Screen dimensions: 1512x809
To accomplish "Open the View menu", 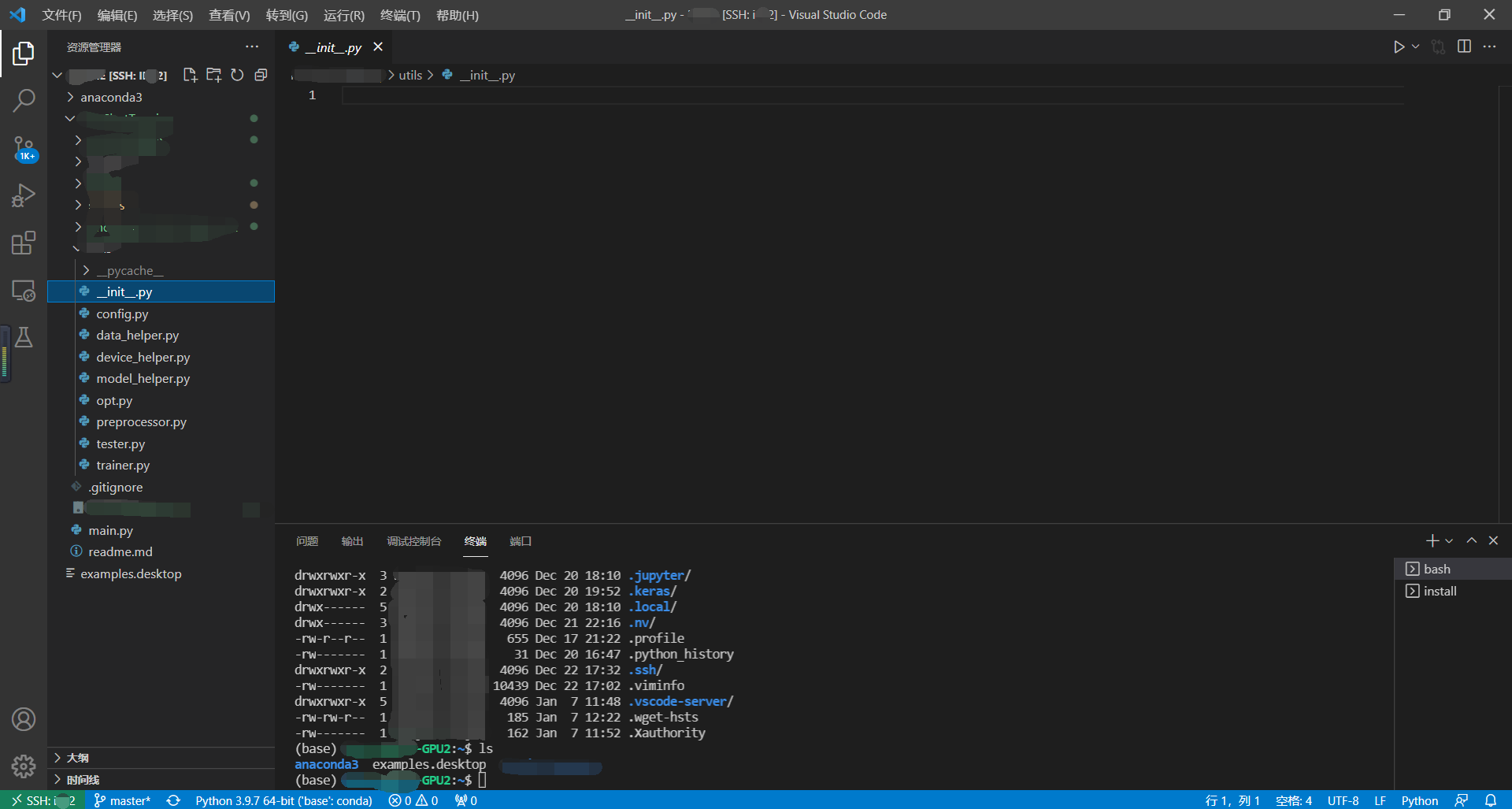I will (229, 15).
